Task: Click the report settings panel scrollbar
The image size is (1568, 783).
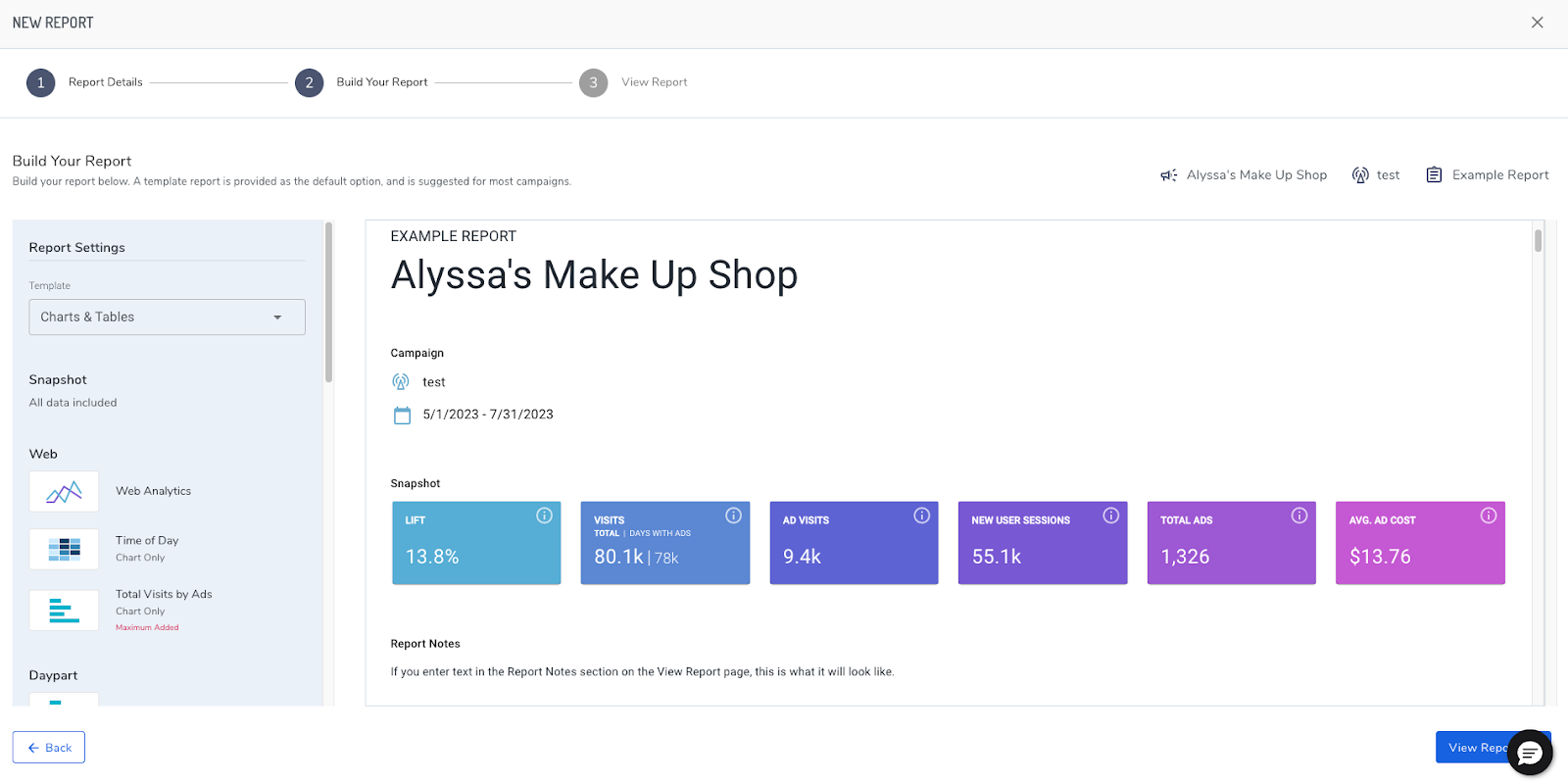Action: 328,304
